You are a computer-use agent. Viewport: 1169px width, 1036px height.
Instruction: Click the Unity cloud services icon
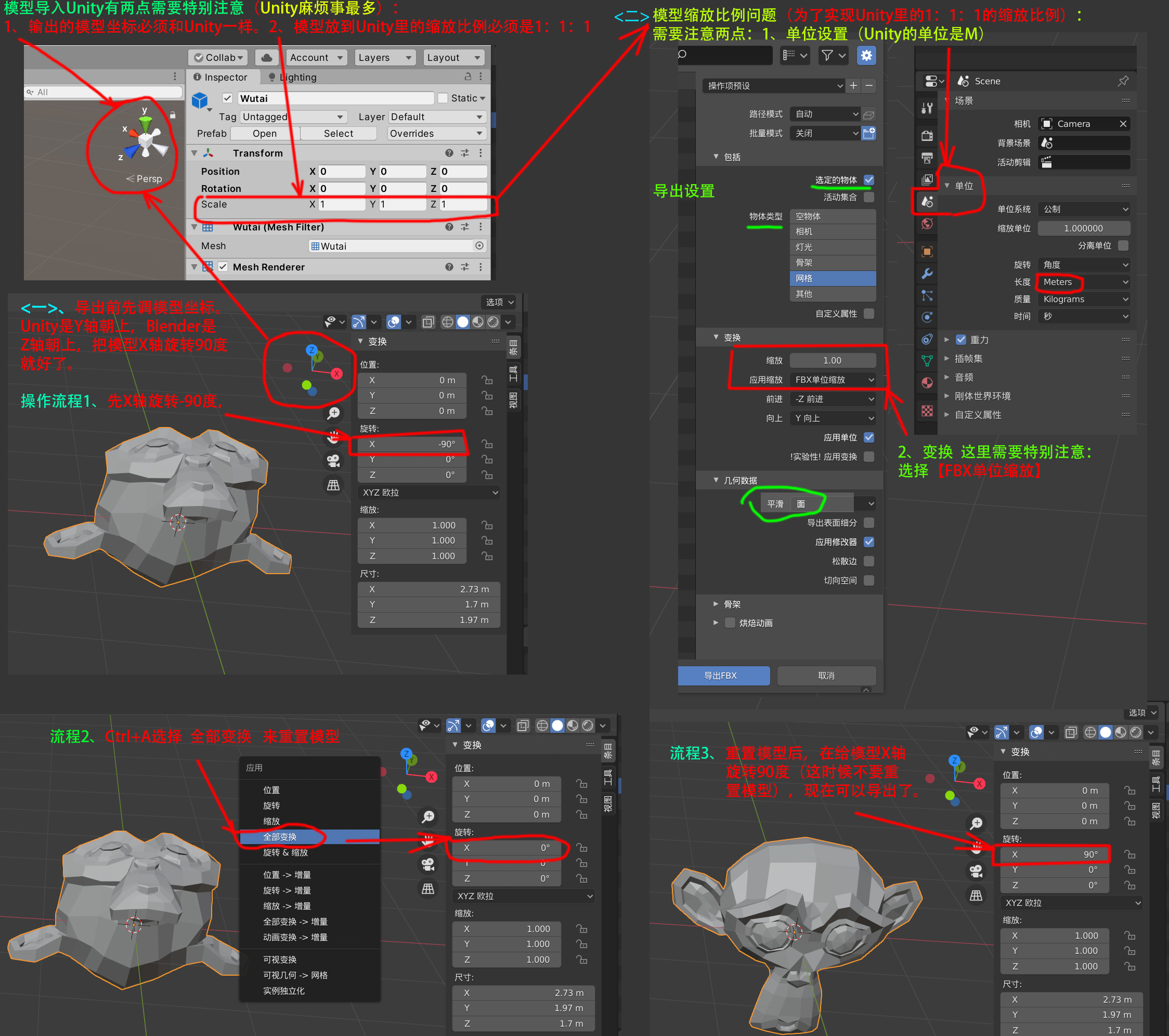point(267,57)
